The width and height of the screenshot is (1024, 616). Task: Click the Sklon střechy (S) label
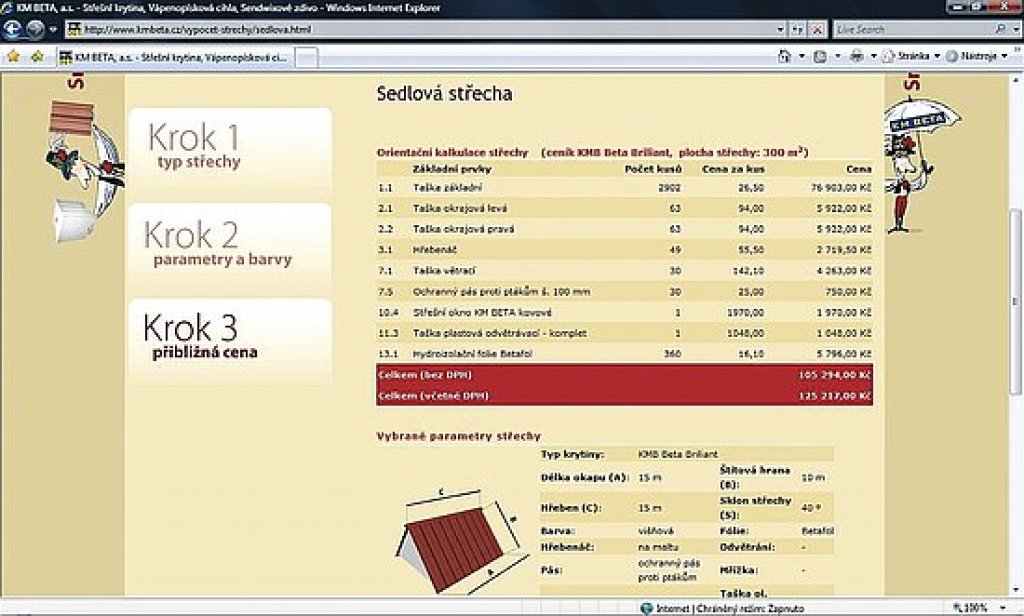[x=756, y=508]
